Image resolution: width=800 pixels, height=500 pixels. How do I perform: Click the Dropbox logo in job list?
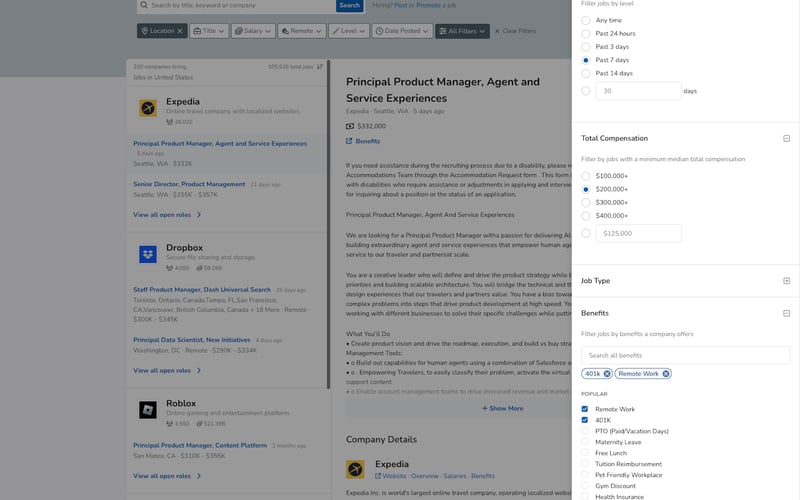click(x=148, y=254)
